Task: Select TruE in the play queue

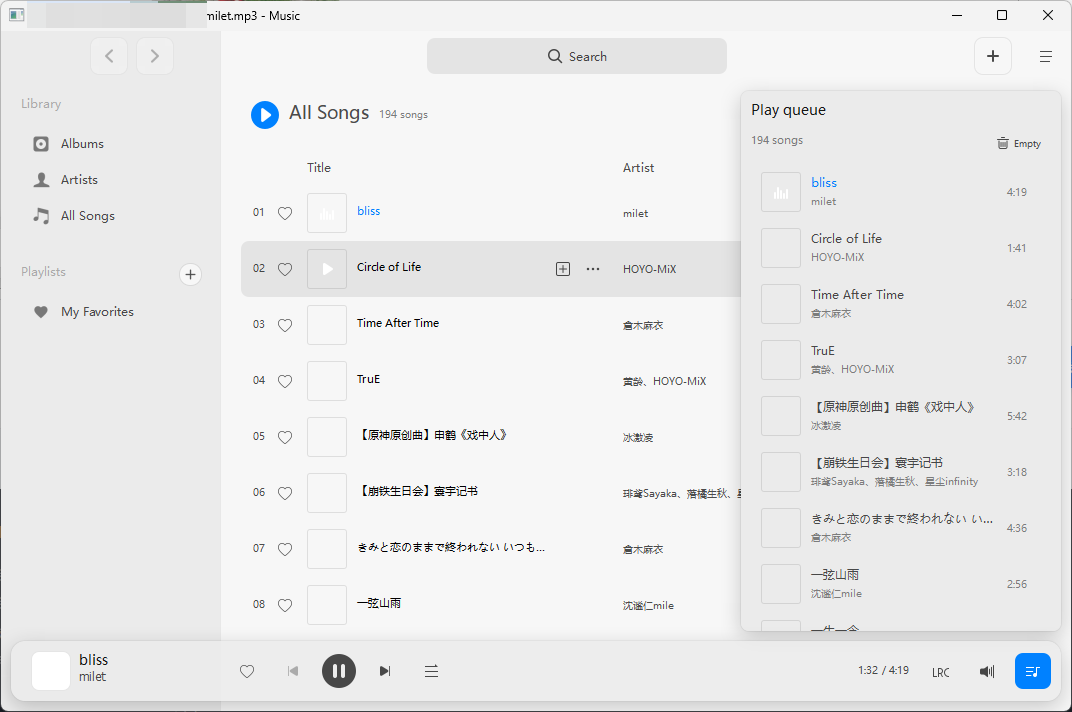Action: pyautogui.click(x=901, y=360)
